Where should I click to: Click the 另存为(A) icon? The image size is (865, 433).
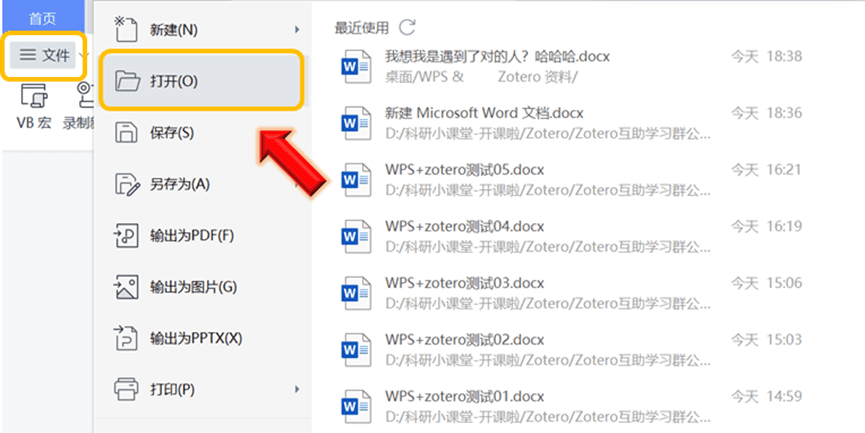click(x=126, y=184)
